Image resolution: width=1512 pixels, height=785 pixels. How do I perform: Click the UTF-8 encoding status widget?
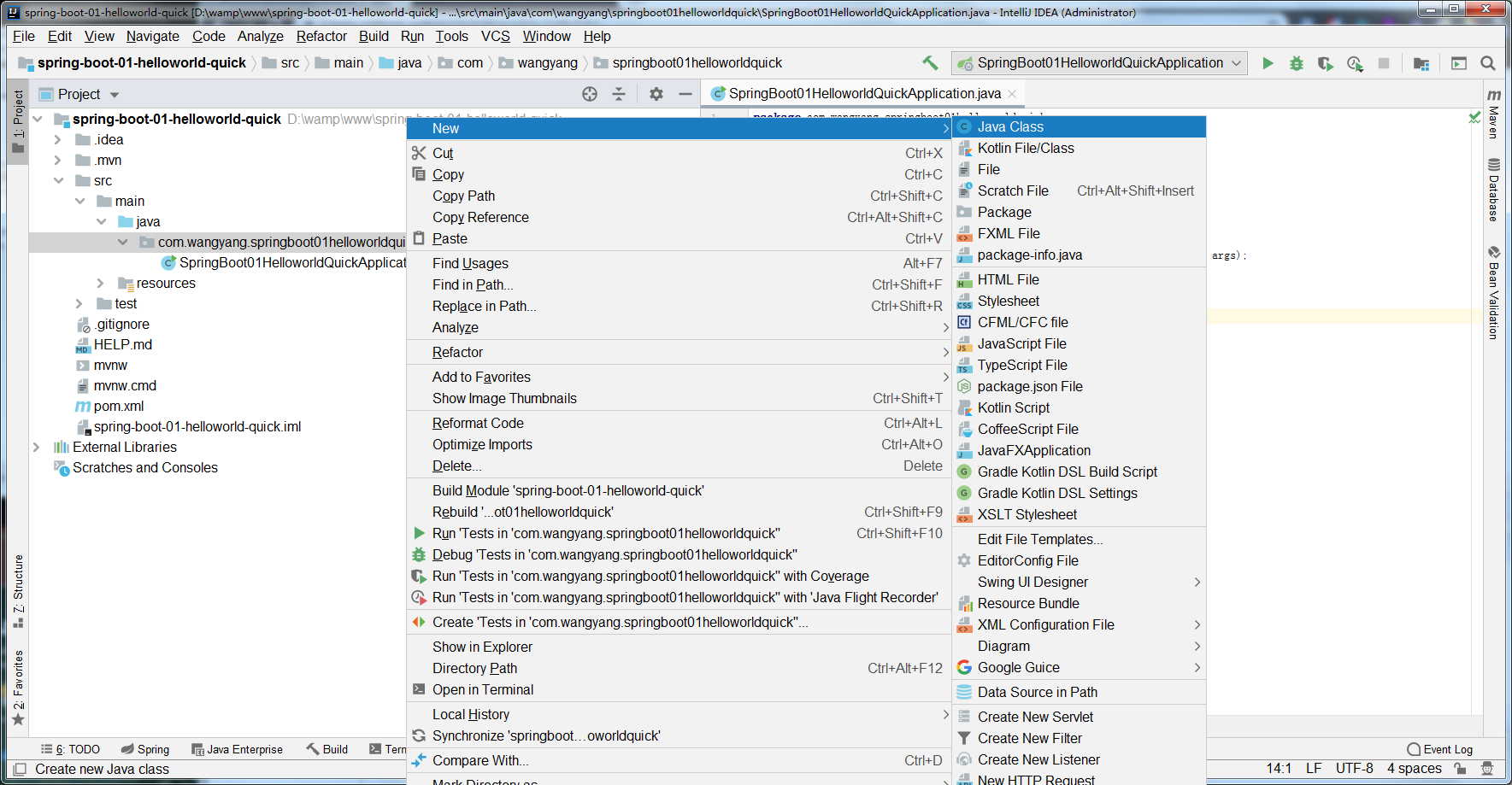[1355, 768]
